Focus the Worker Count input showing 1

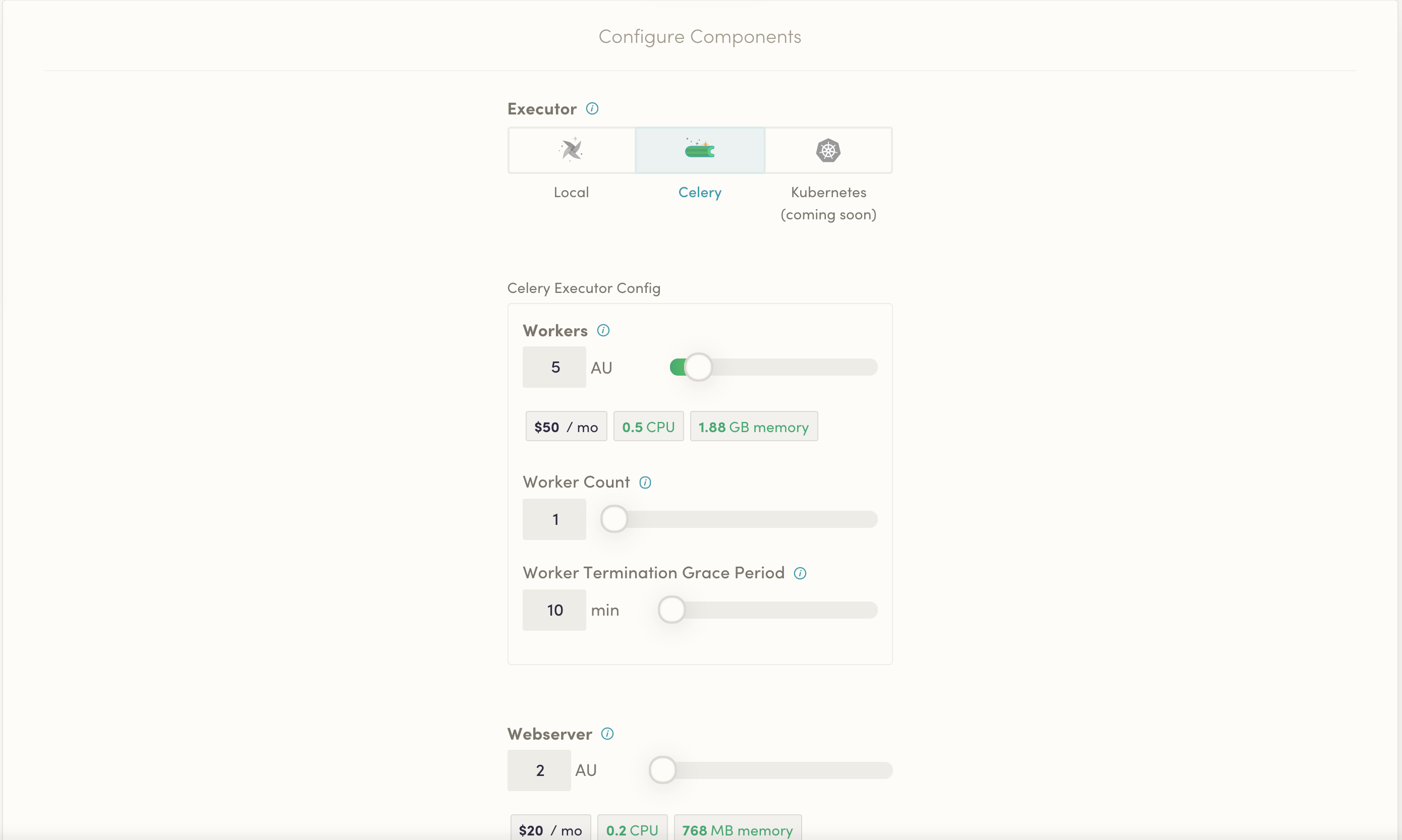554,519
